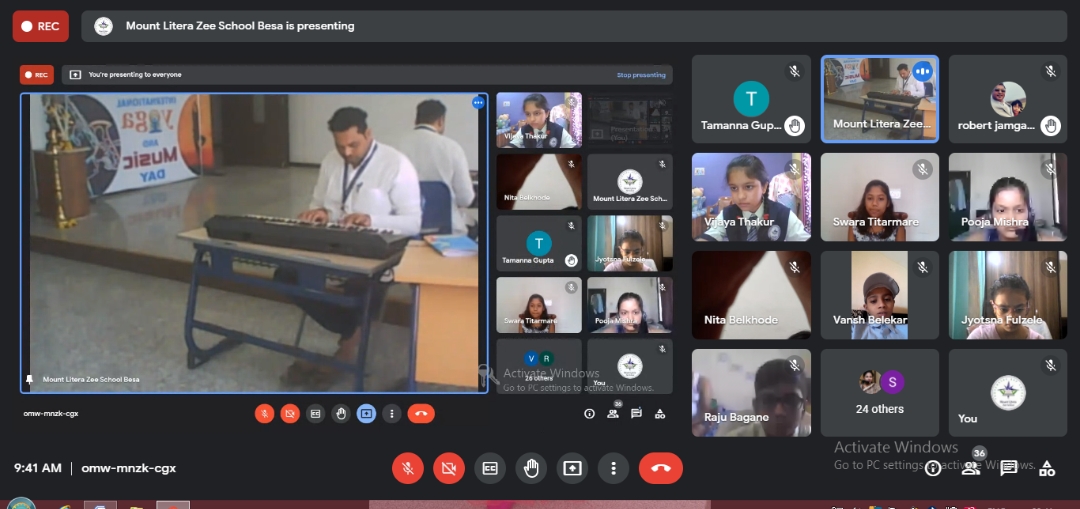Click main meeting code text omw-mnzk-cgx beside time

[x=129, y=468]
